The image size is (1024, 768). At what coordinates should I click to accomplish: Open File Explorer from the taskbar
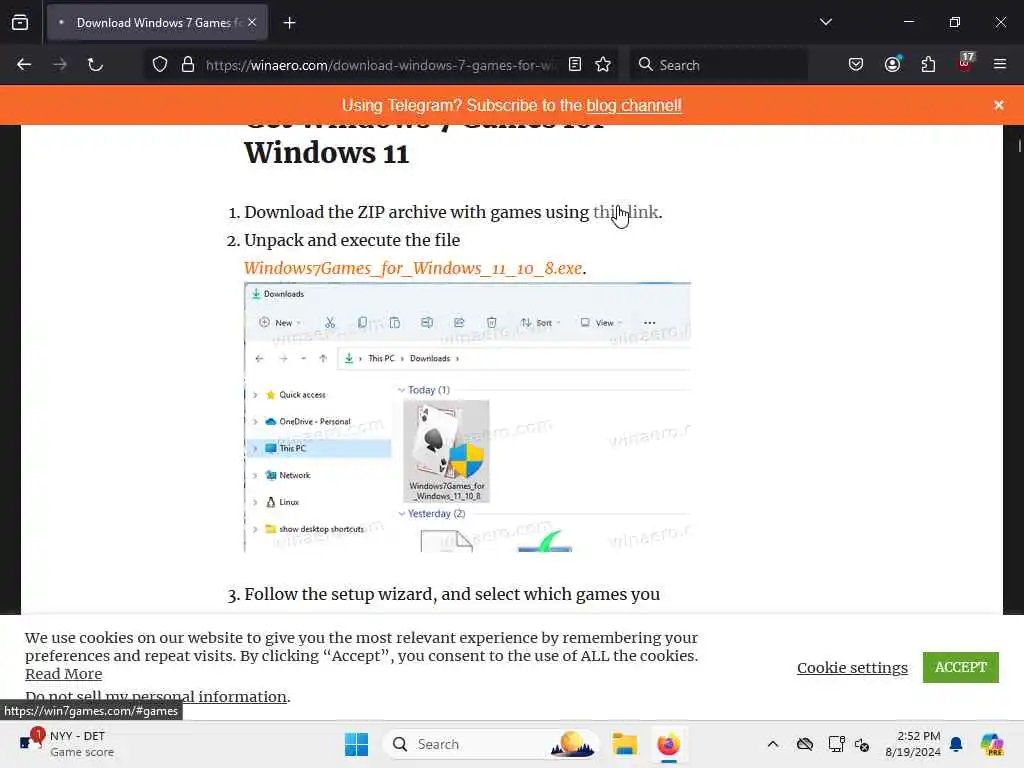tap(624, 744)
